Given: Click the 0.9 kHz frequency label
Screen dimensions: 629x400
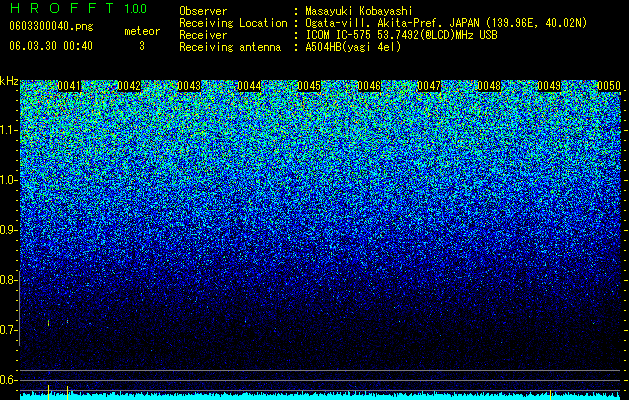Looking at the screenshot, I should (x=9, y=230).
